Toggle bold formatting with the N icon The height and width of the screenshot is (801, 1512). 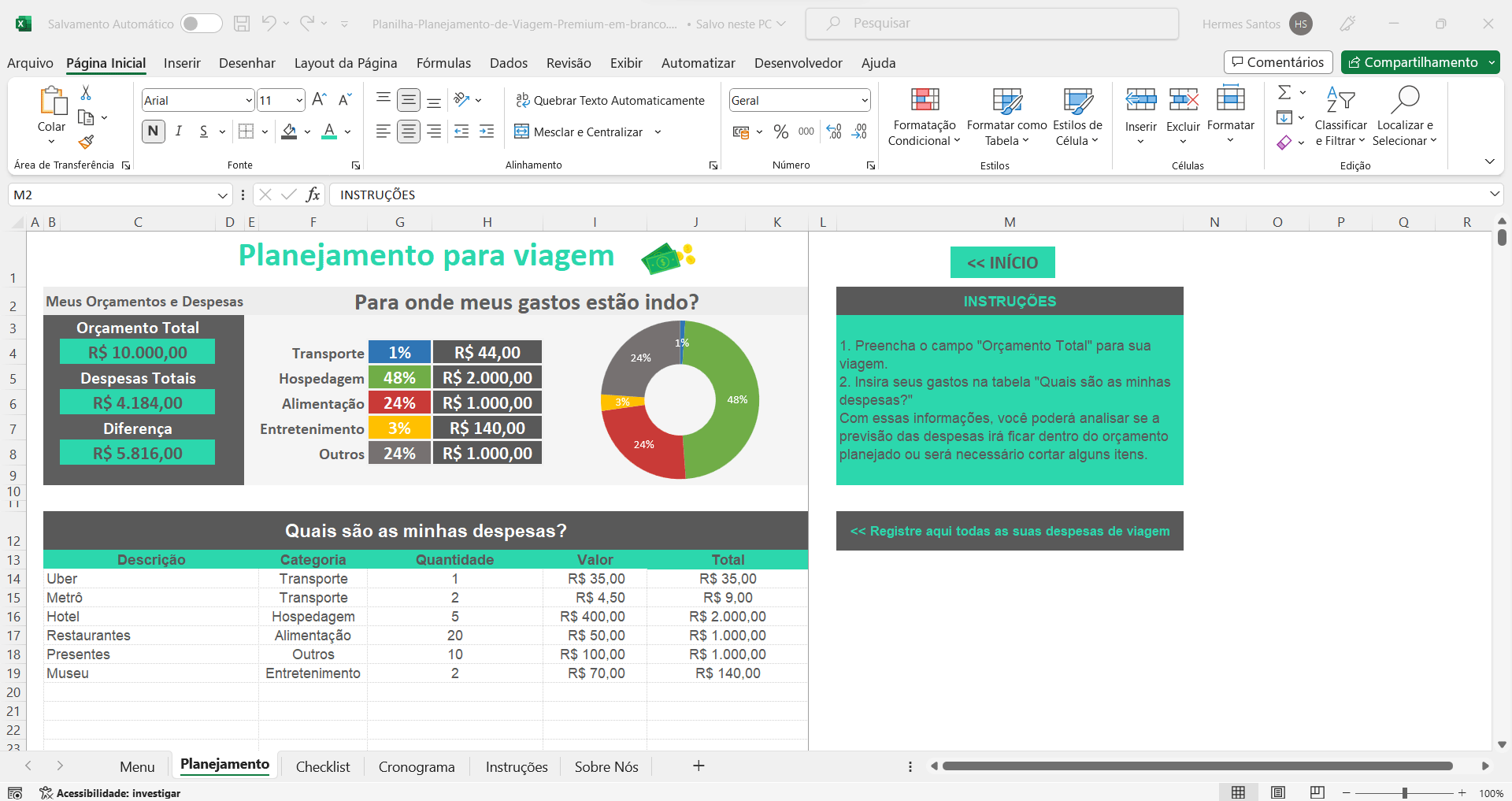coord(153,132)
